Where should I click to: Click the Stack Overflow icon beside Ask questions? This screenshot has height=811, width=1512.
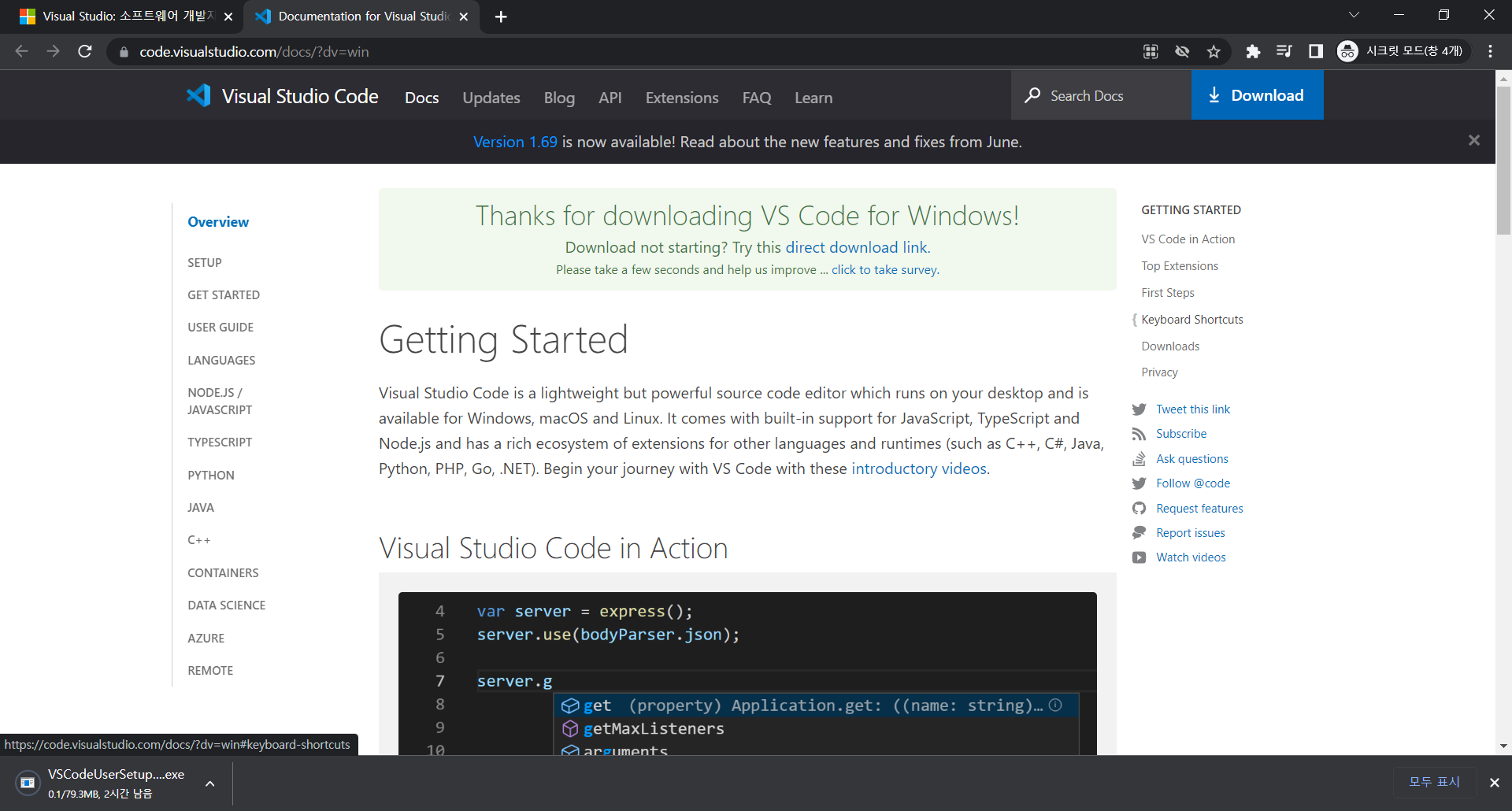[1139, 458]
